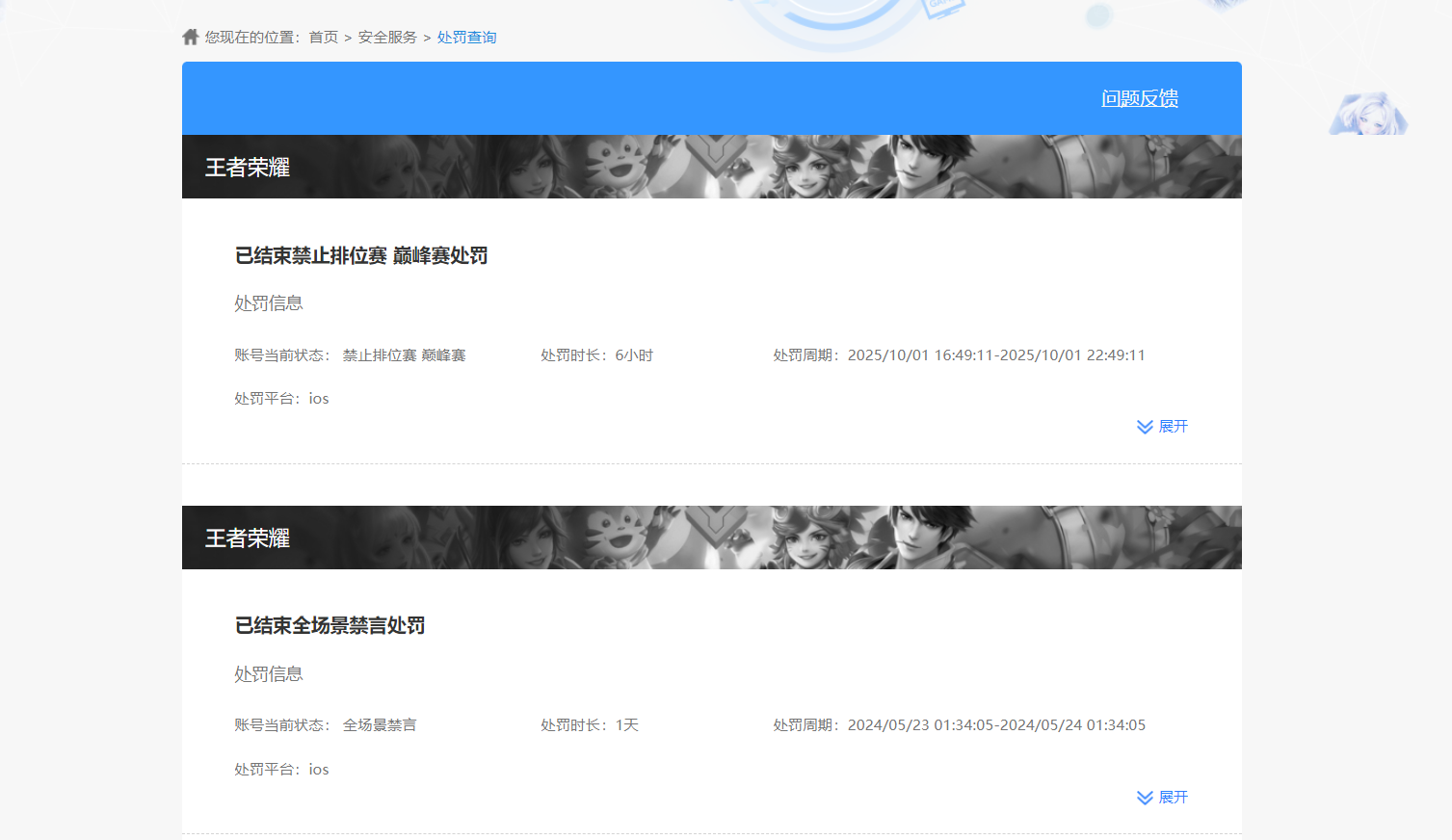The height and width of the screenshot is (840, 1452).
Task: Click 处罚信息 label in 全场景禁言 card
Action: pos(269,674)
